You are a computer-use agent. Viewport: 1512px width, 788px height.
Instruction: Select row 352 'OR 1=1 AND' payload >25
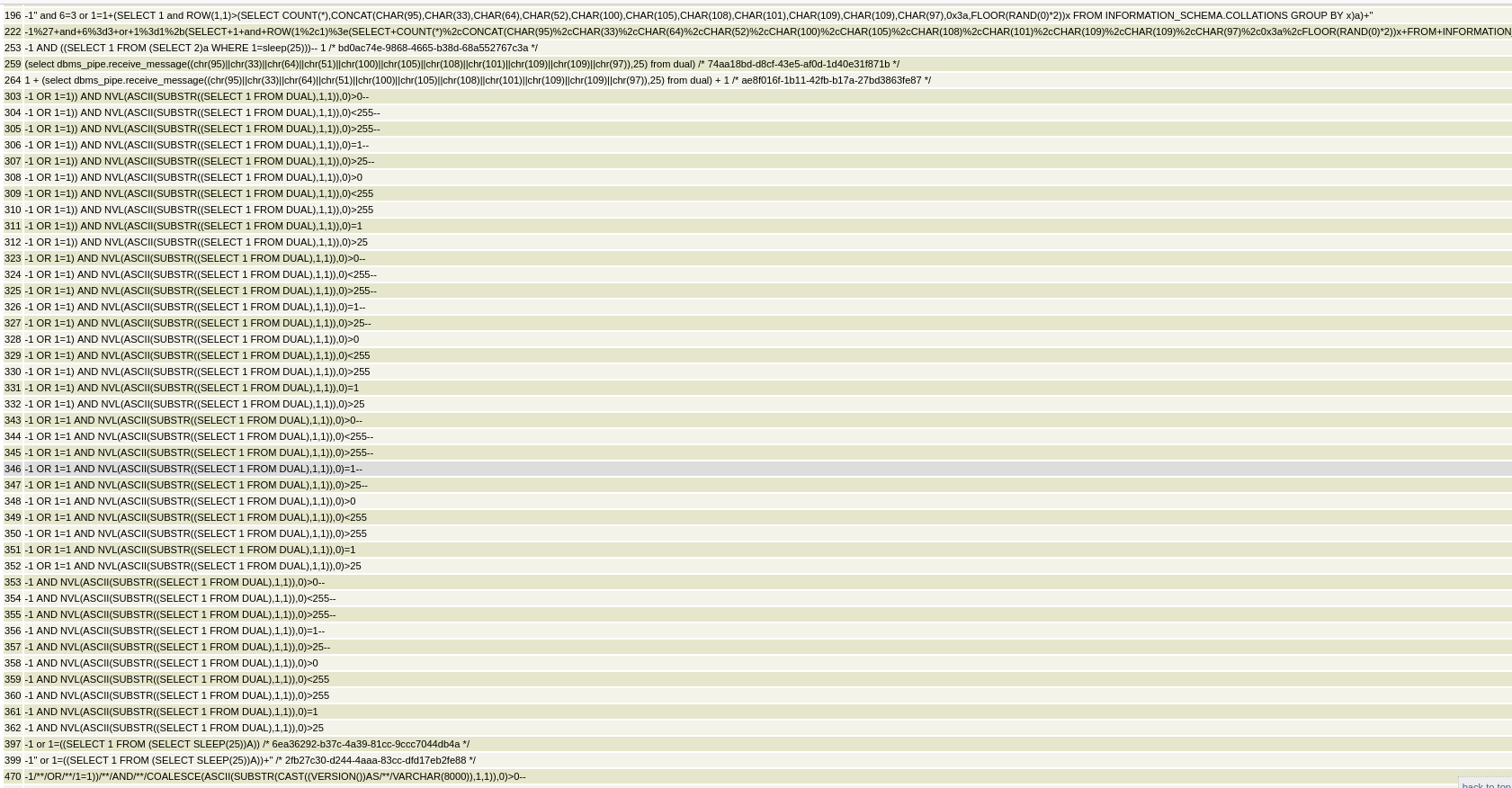[x=192, y=566]
